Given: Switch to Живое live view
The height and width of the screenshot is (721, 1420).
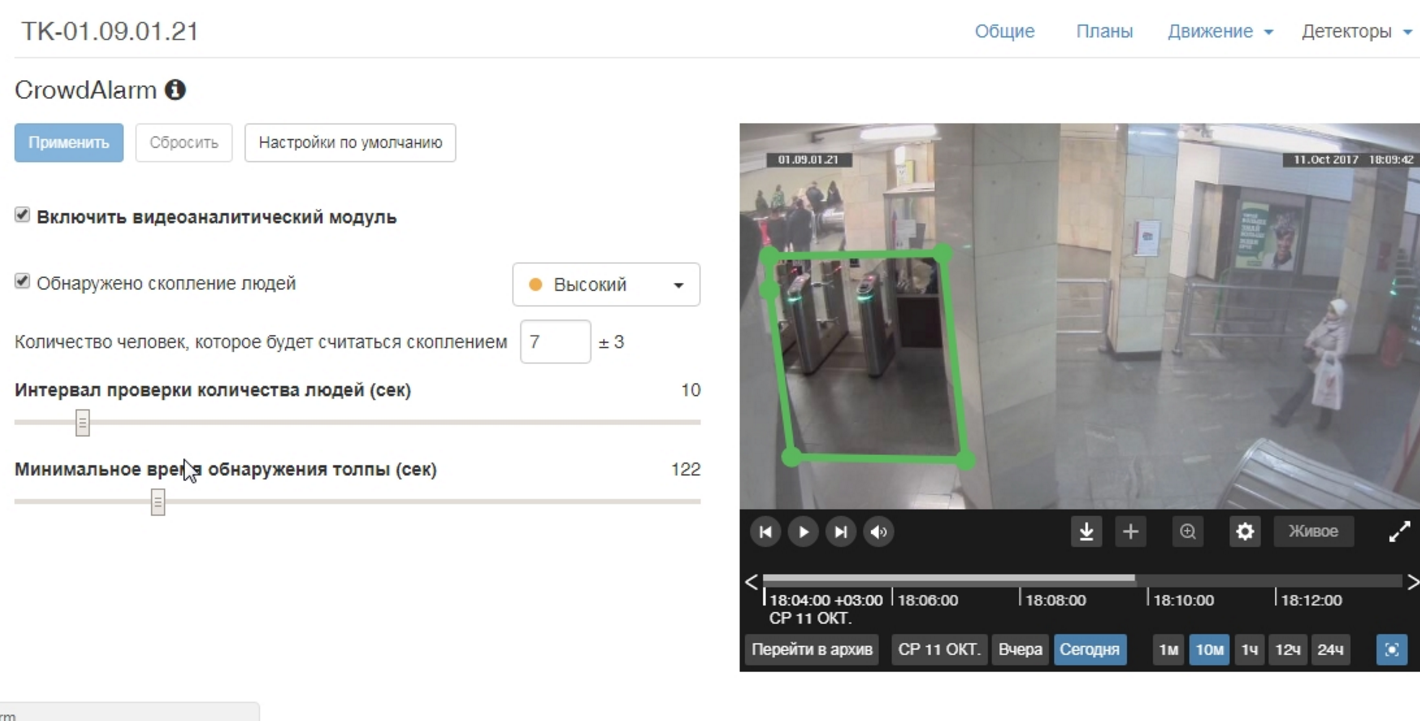Looking at the screenshot, I should pos(1313,532).
